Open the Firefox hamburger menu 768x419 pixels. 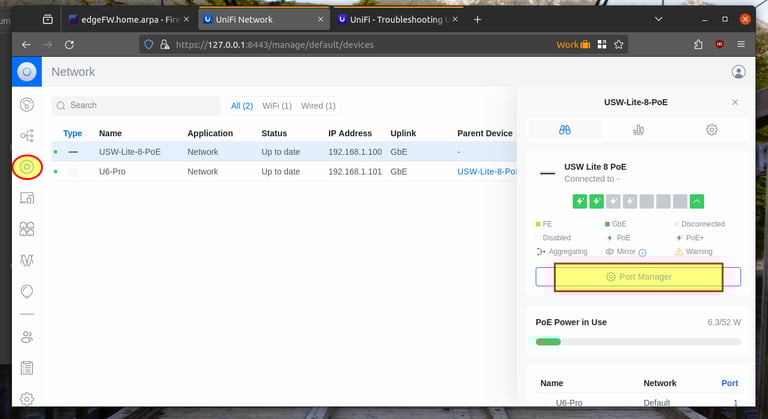coord(741,45)
